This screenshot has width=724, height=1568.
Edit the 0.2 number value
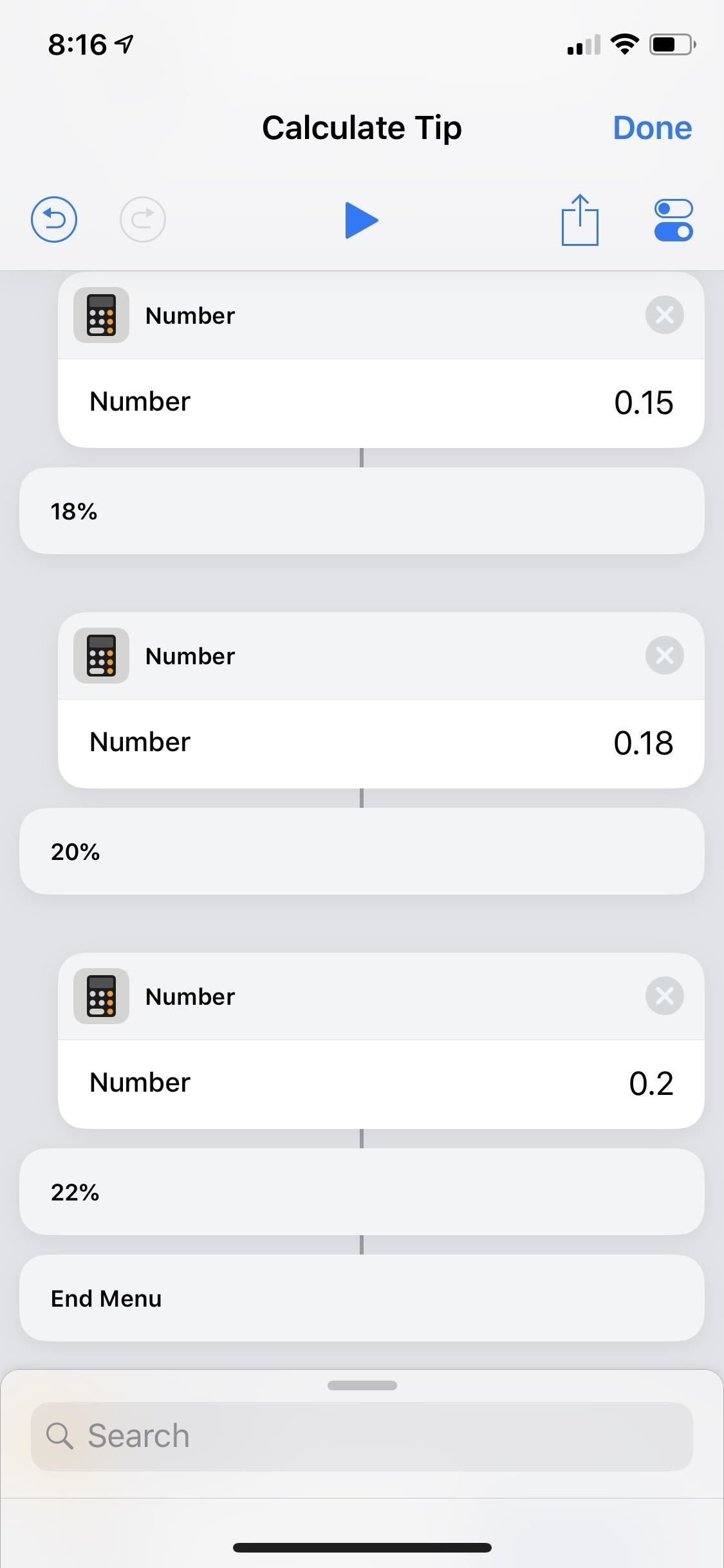coord(651,1084)
